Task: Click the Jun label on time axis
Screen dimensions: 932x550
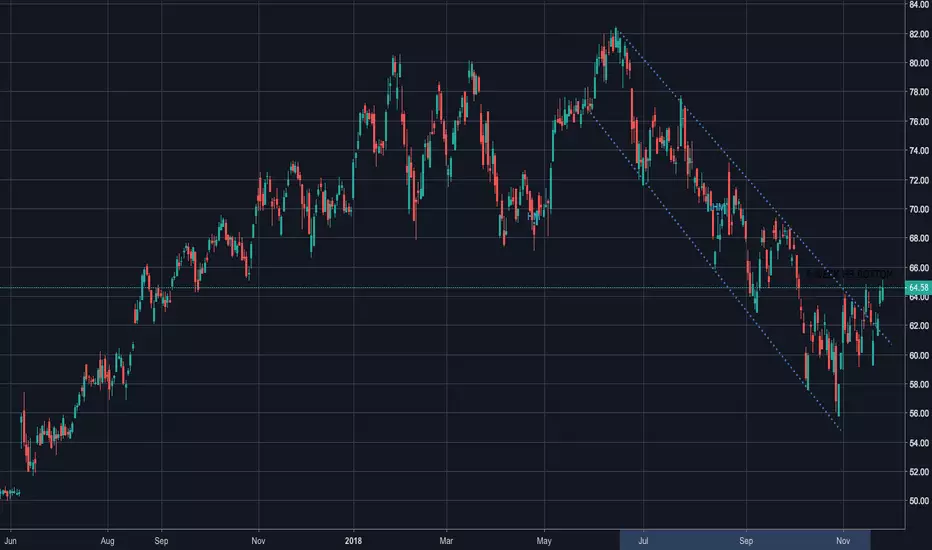Action: (10, 541)
